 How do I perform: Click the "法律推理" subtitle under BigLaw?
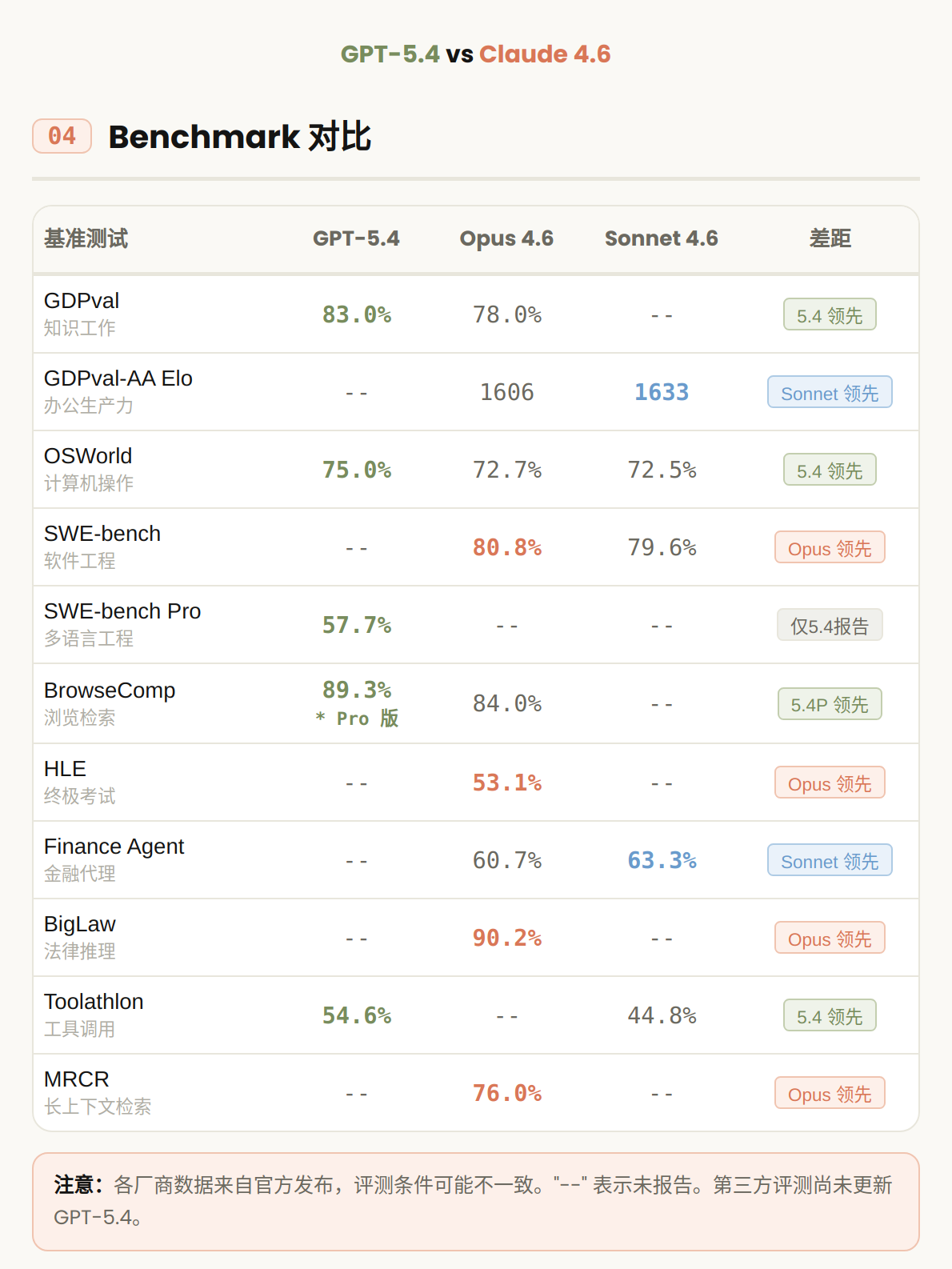click(80, 951)
